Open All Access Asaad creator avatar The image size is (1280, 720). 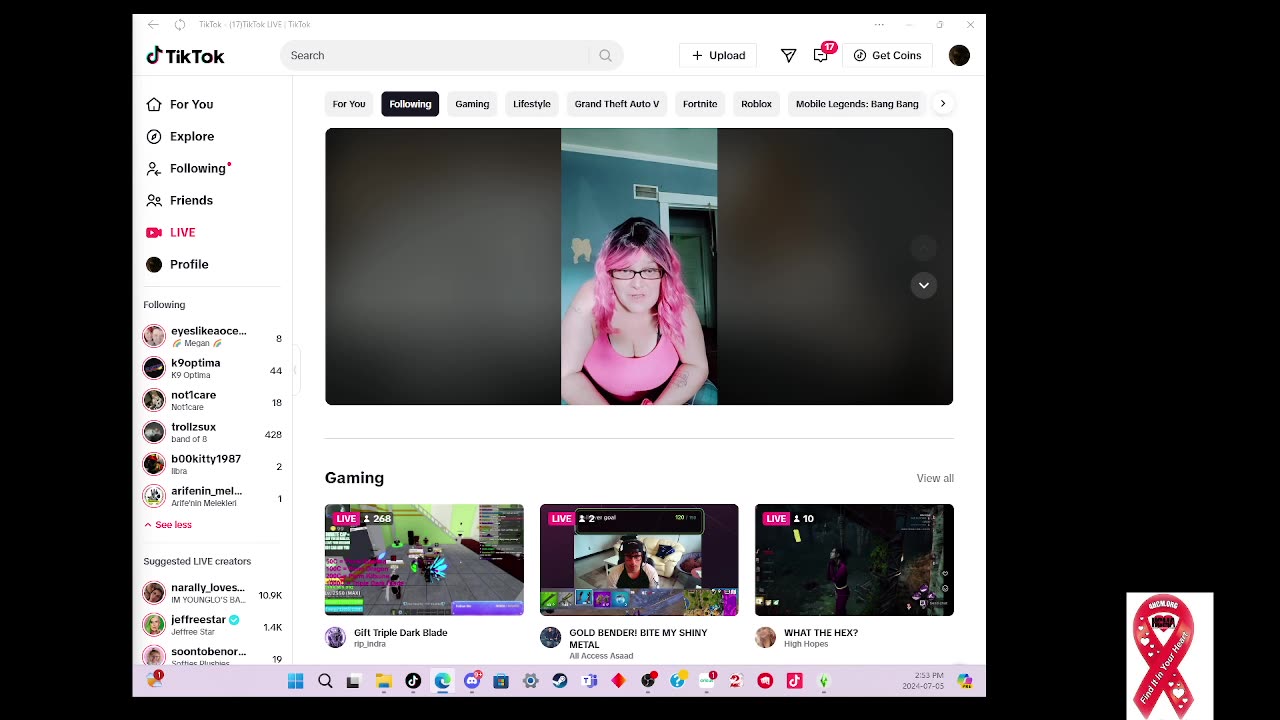550,637
